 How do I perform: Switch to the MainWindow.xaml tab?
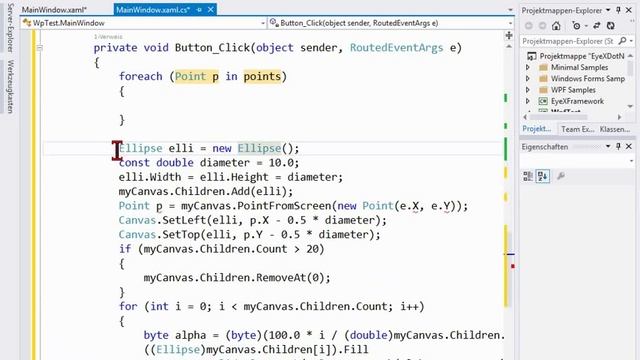(x=54, y=9)
